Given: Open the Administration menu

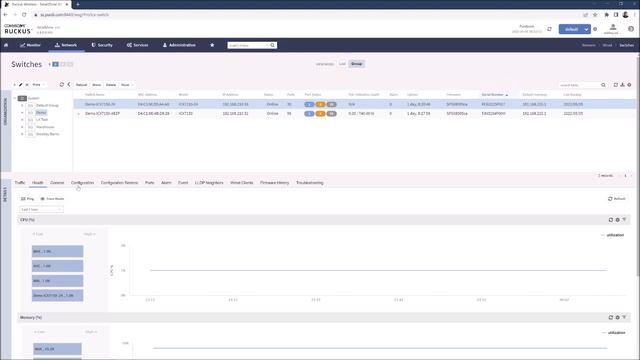Looking at the screenshot, I should 179,45.
